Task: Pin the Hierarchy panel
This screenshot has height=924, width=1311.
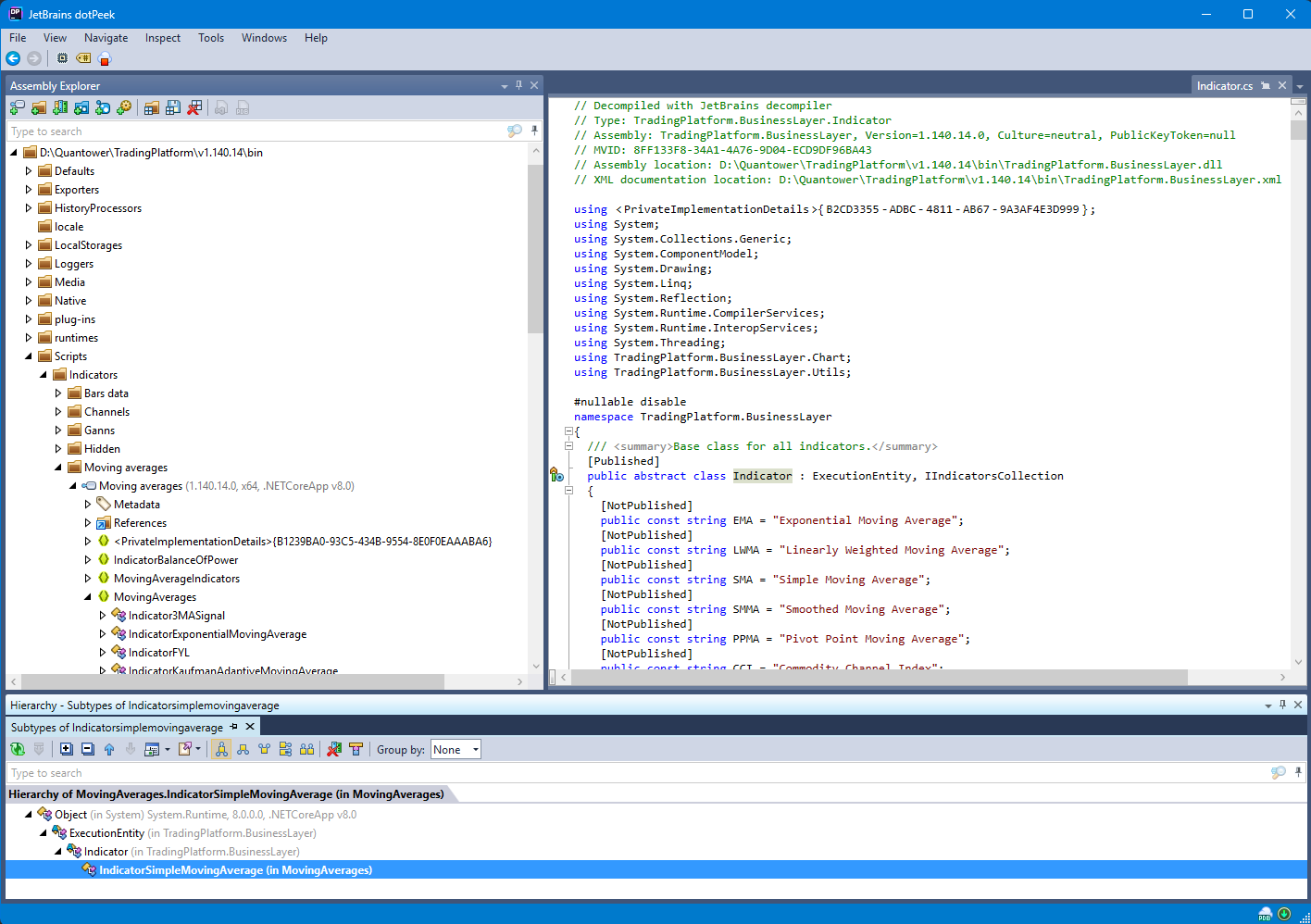Action: click(x=1282, y=705)
